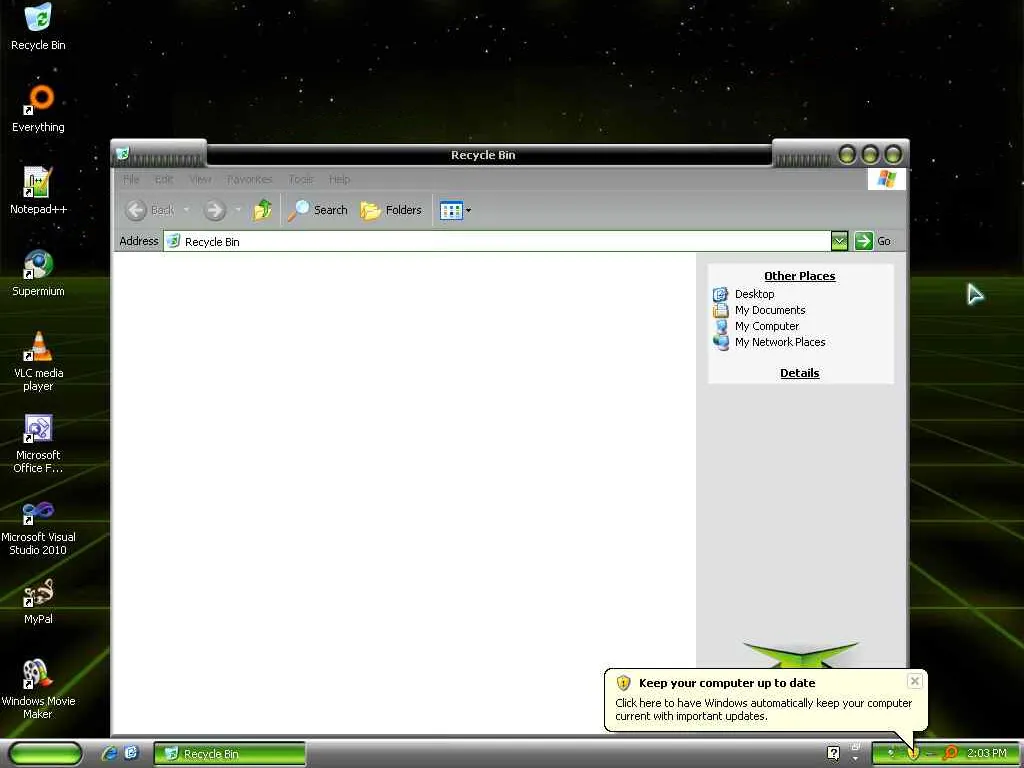The height and width of the screenshot is (768, 1024).
Task: Open the Favorites menu
Action: tap(249, 179)
